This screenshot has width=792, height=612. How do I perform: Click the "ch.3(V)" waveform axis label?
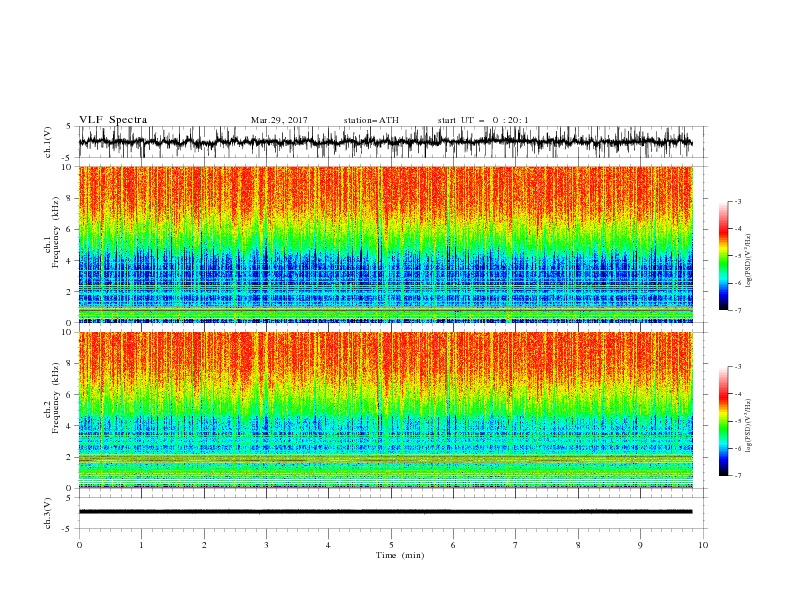point(48,513)
